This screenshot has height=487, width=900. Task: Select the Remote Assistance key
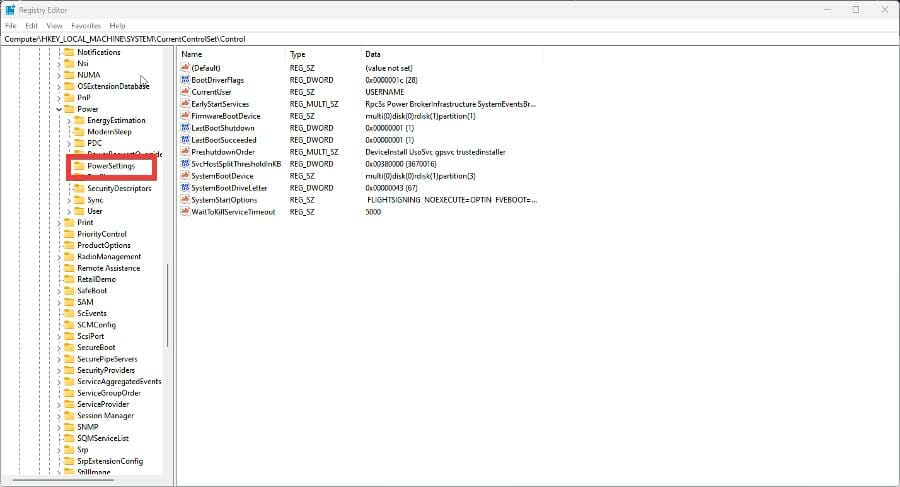coord(108,268)
